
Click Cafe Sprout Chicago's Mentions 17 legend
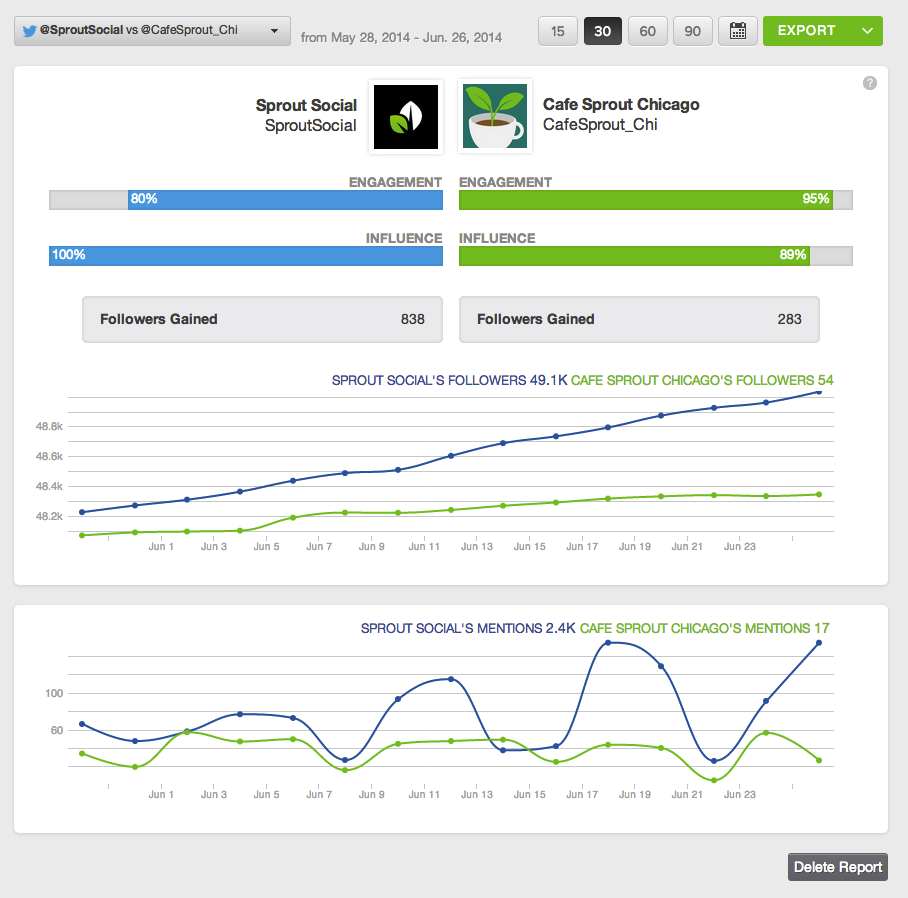point(704,628)
